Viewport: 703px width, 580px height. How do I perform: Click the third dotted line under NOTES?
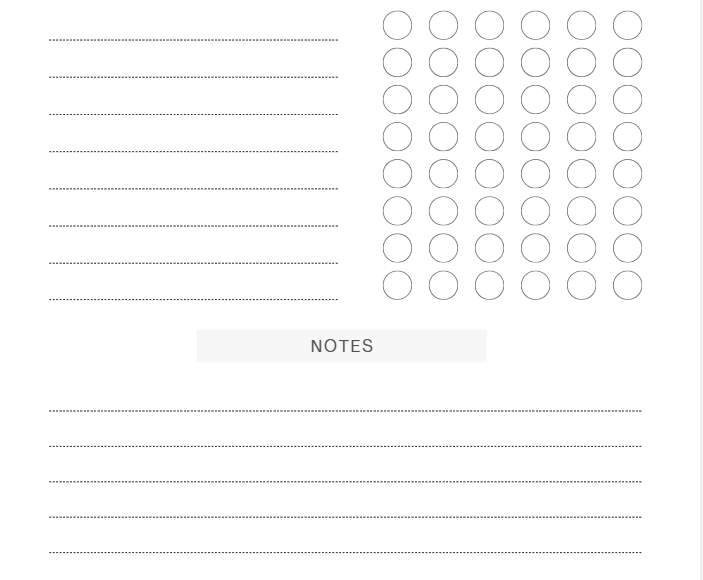(345, 481)
